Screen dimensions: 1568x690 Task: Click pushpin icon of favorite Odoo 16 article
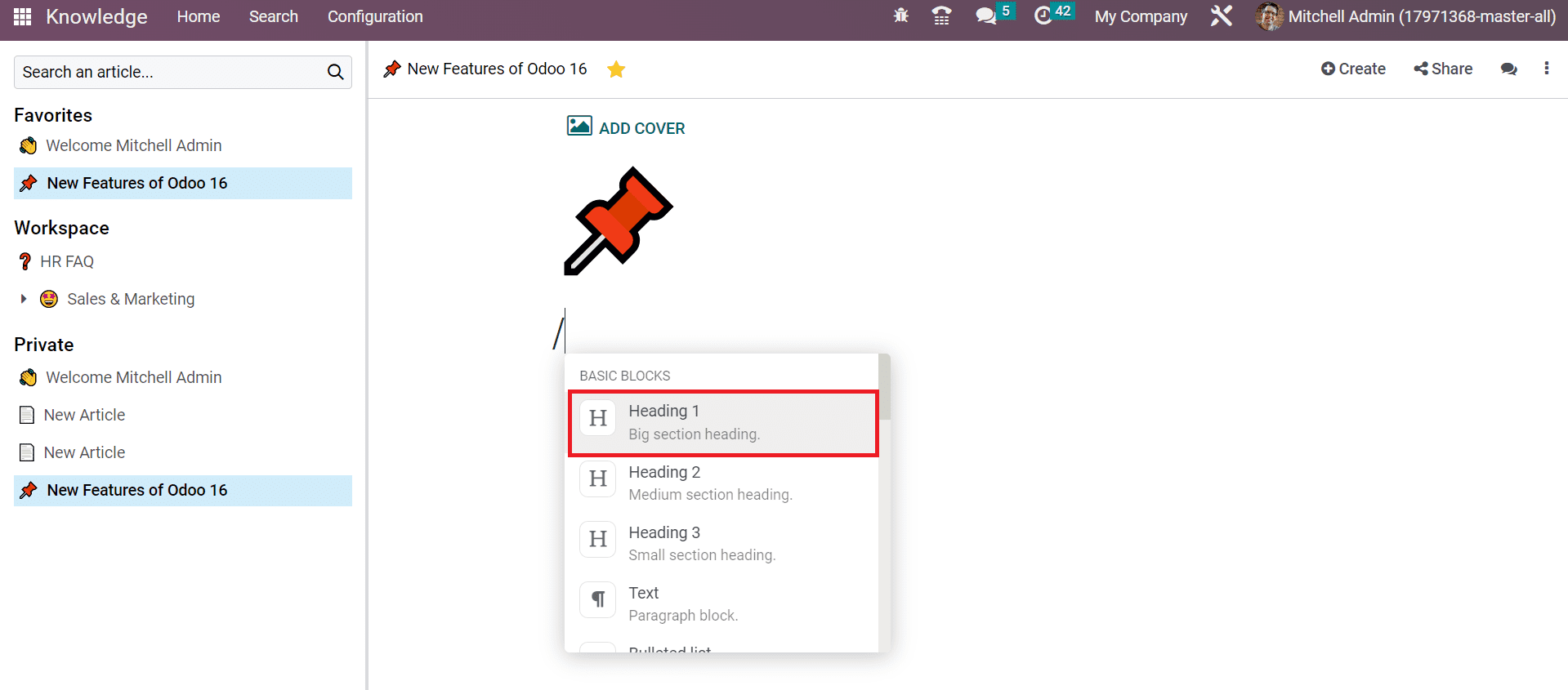coord(29,184)
